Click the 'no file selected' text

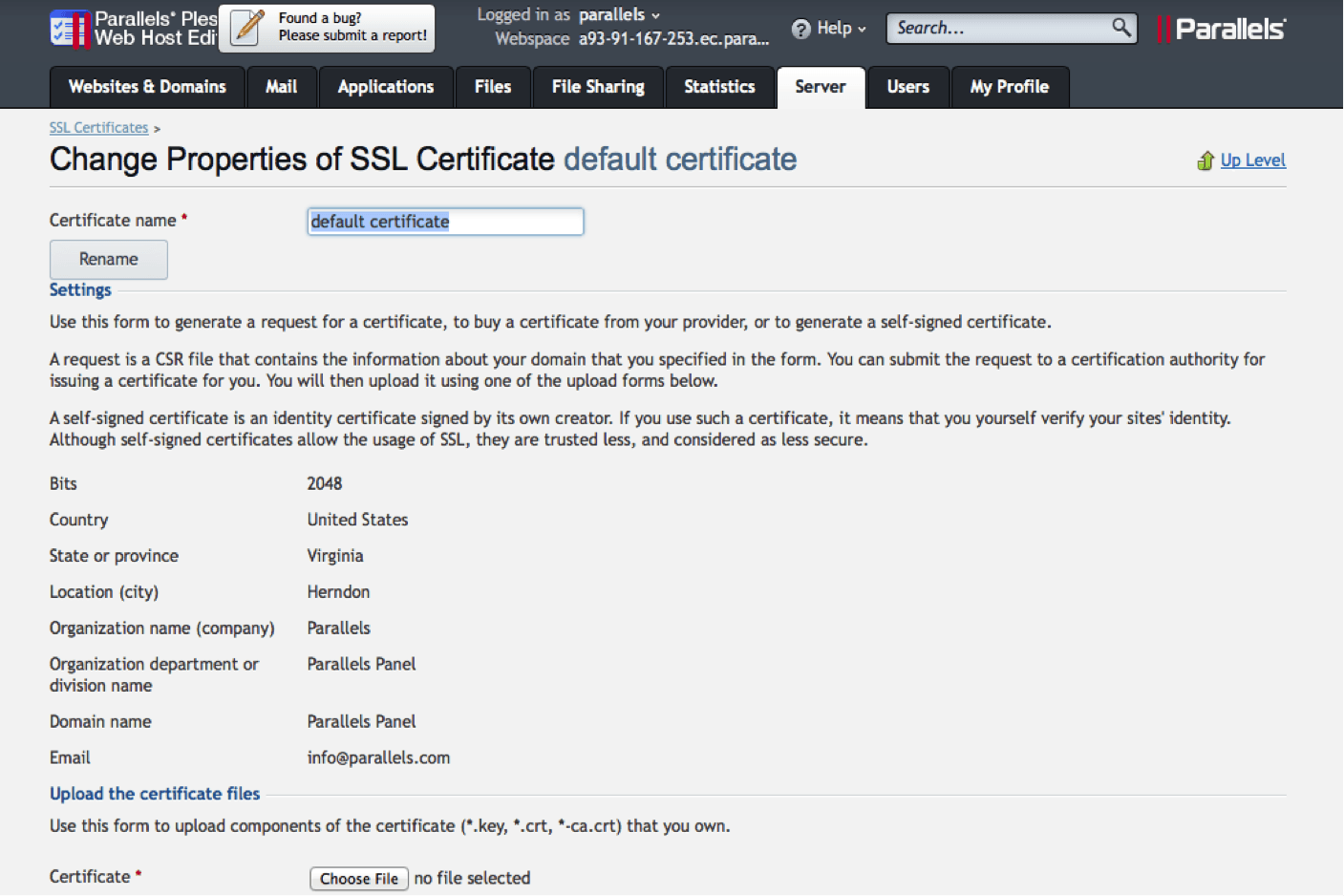[x=472, y=878]
